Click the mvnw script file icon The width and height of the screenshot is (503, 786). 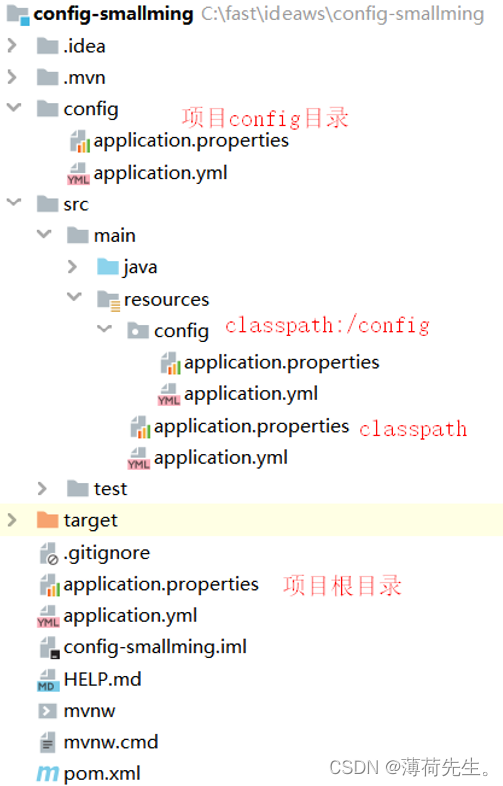click(x=48, y=711)
